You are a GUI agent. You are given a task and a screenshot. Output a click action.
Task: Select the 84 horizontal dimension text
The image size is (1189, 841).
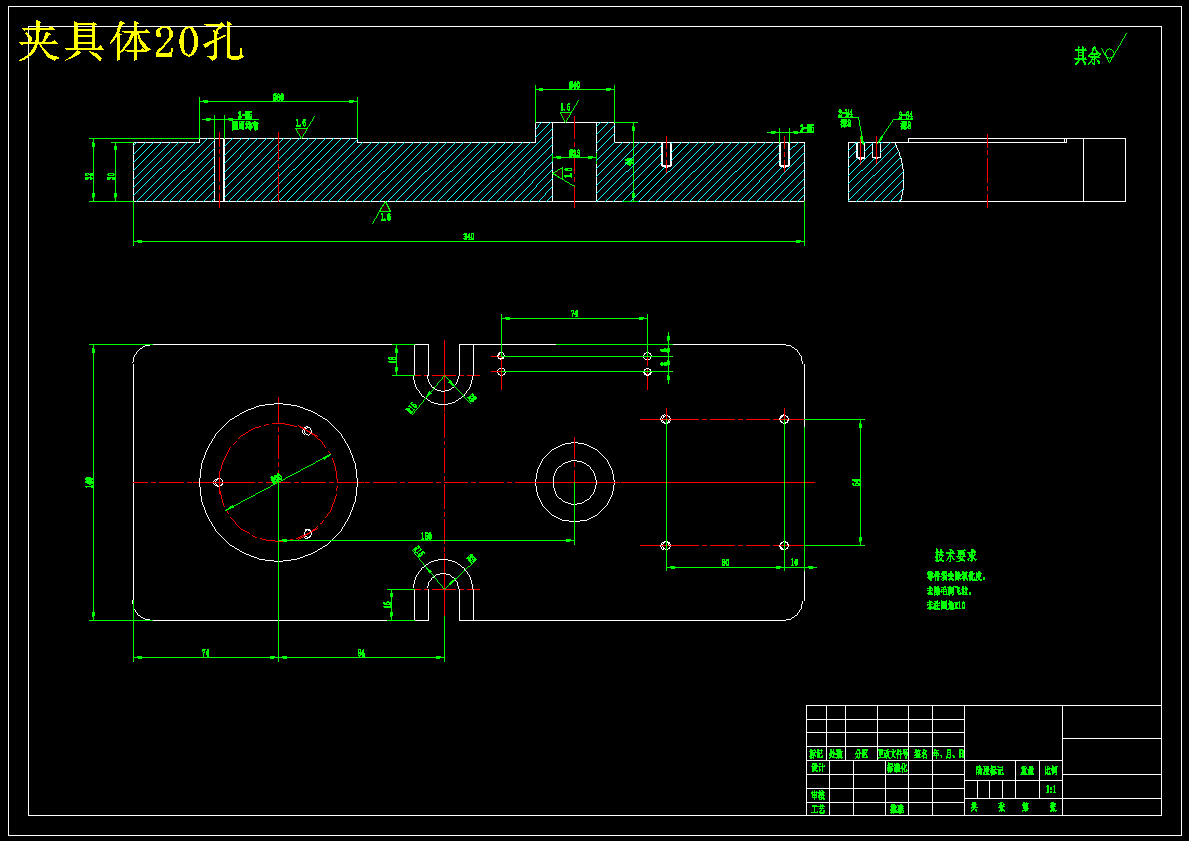coord(361,653)
